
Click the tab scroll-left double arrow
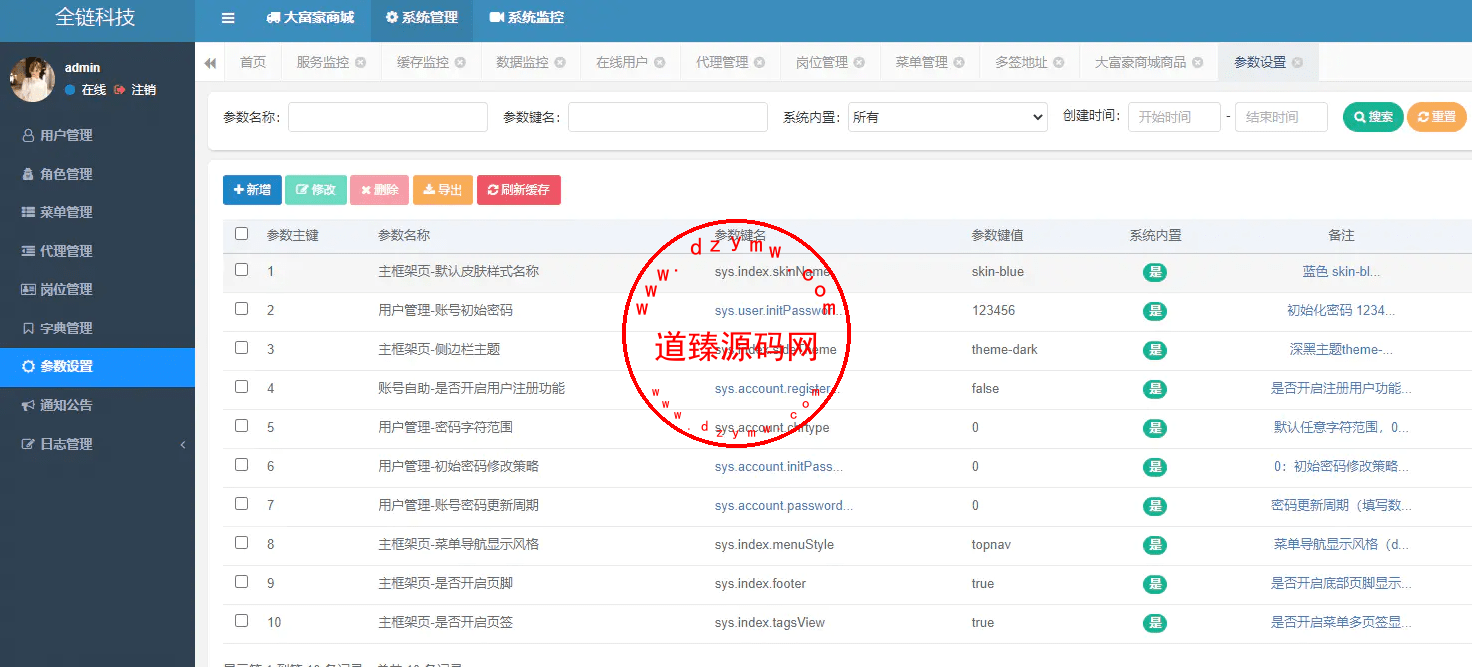click(210, 62)
